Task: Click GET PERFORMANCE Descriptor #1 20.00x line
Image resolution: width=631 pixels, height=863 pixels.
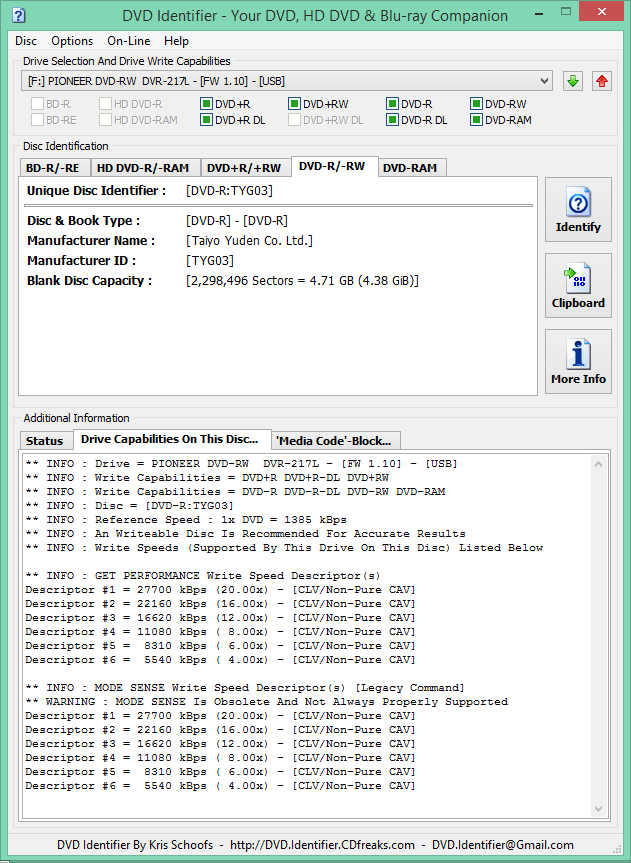Action: coord(220,589)
